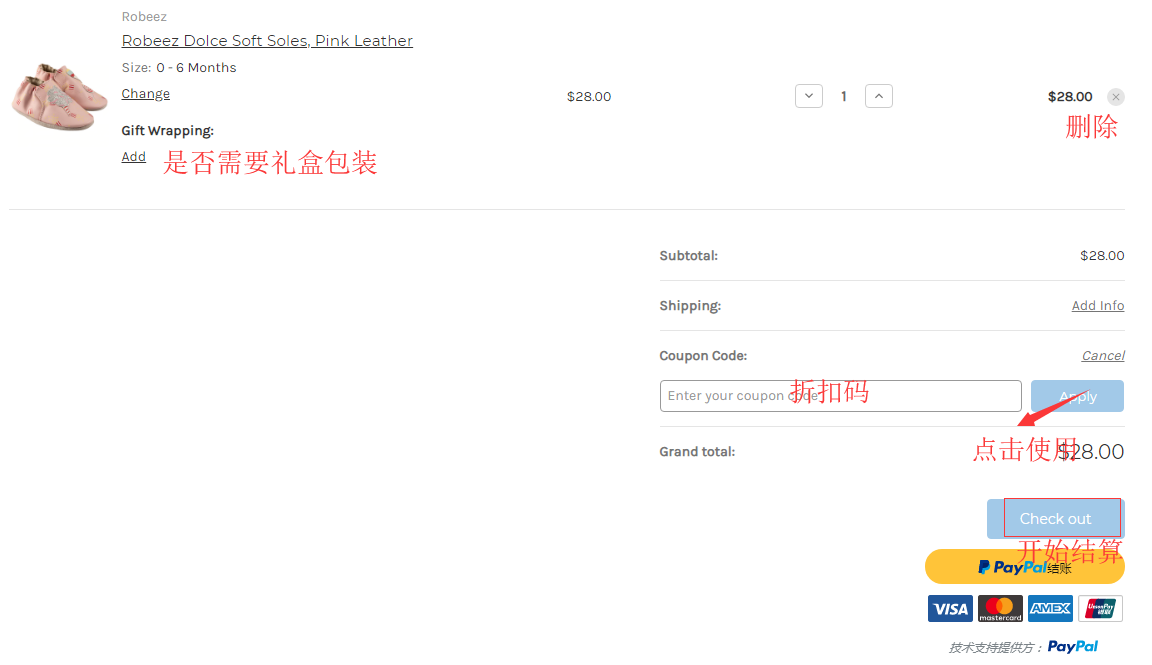Click the coupon code input field
The width and height of the screenshot is (1152, 665).
[x=840, y=395]
